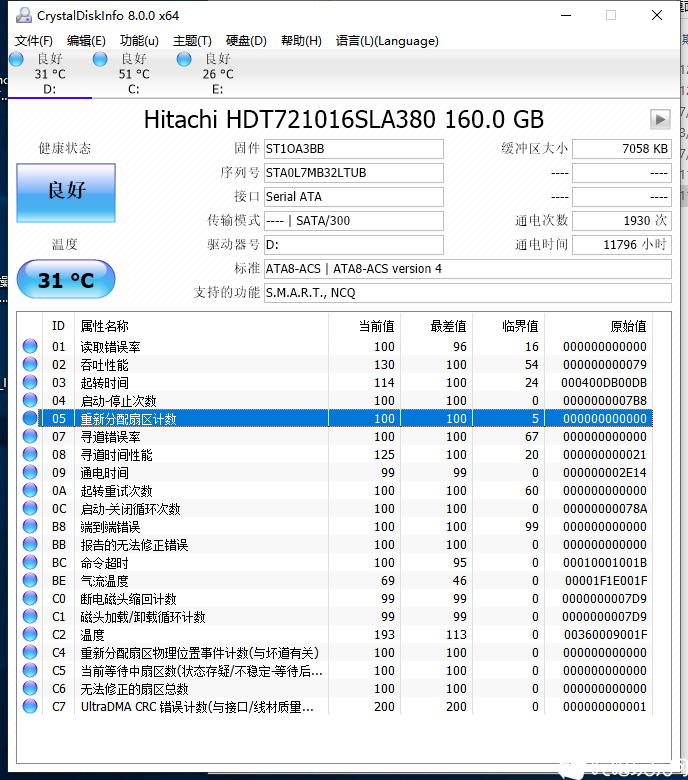Screen dimensions: 688x780
Task: Click the status orb for 09 通电时间
Action: 30,472
